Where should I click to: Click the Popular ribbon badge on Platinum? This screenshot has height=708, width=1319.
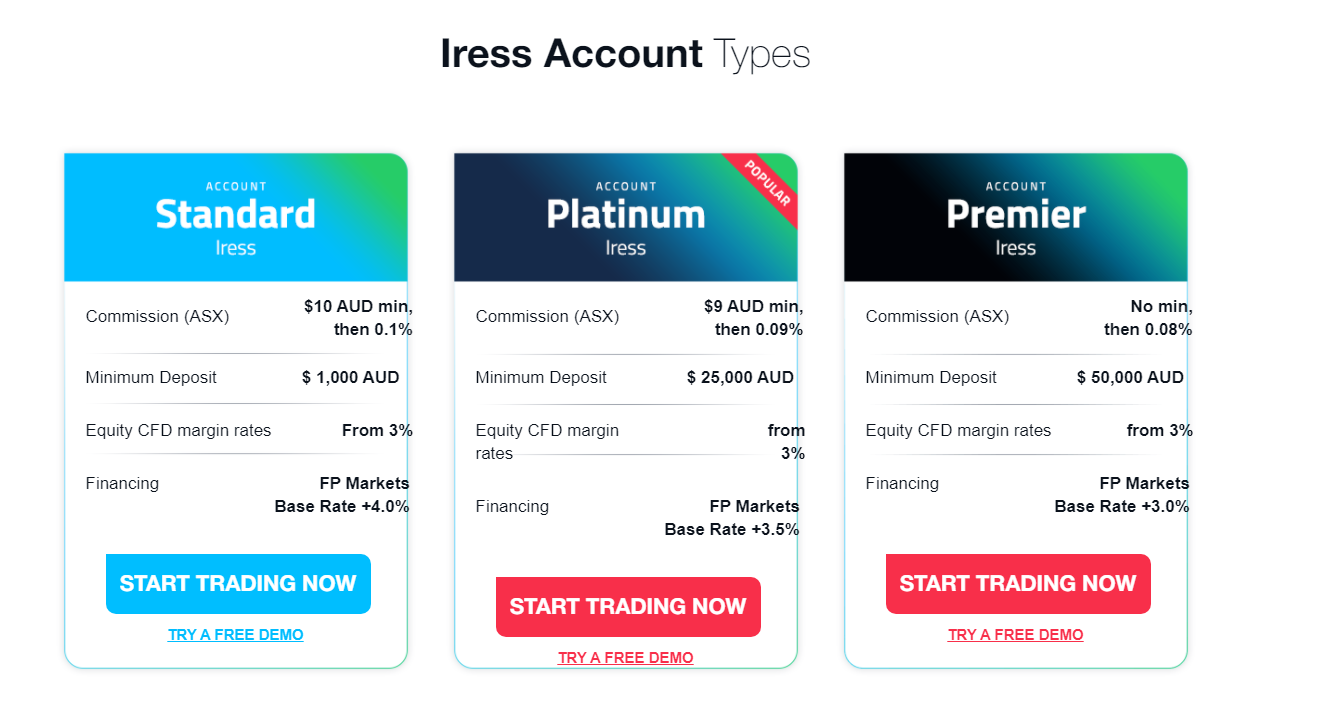click(x=767, y=183)
